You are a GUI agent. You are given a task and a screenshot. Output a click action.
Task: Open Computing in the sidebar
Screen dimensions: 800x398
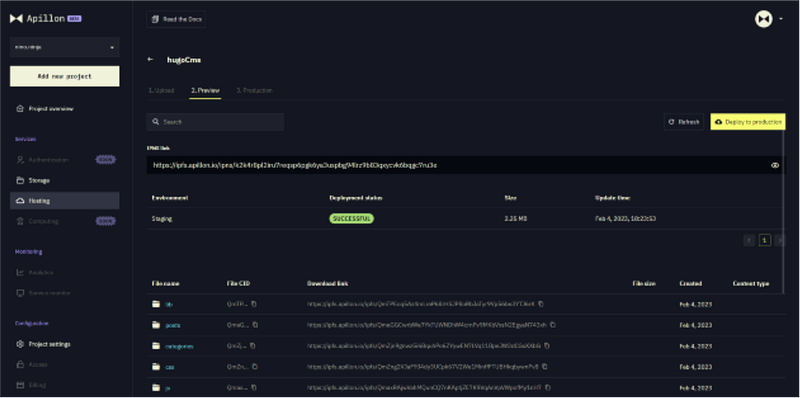pos(43,221)
